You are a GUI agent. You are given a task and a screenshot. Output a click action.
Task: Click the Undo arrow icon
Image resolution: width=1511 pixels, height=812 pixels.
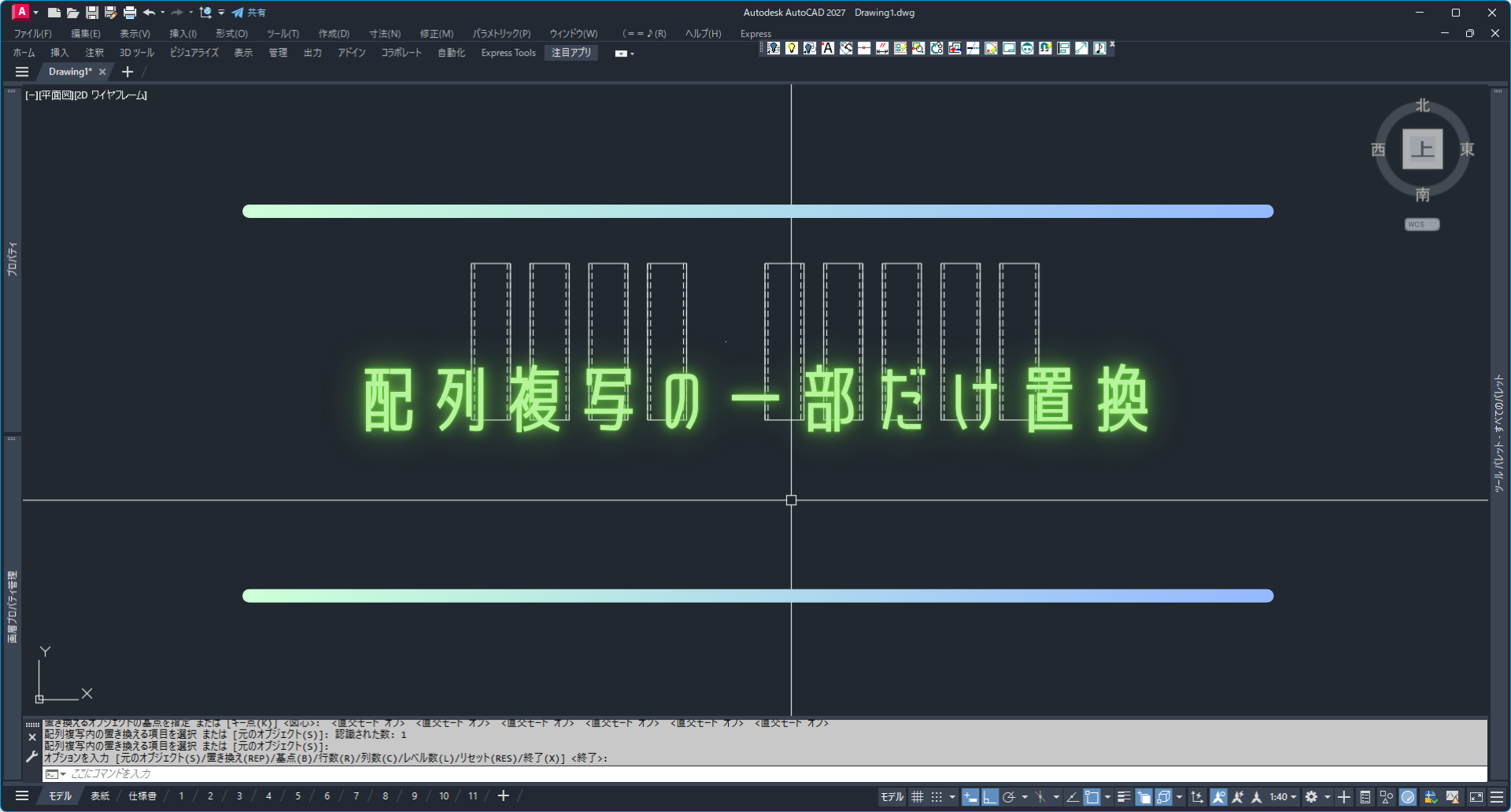tap(149, 13)
